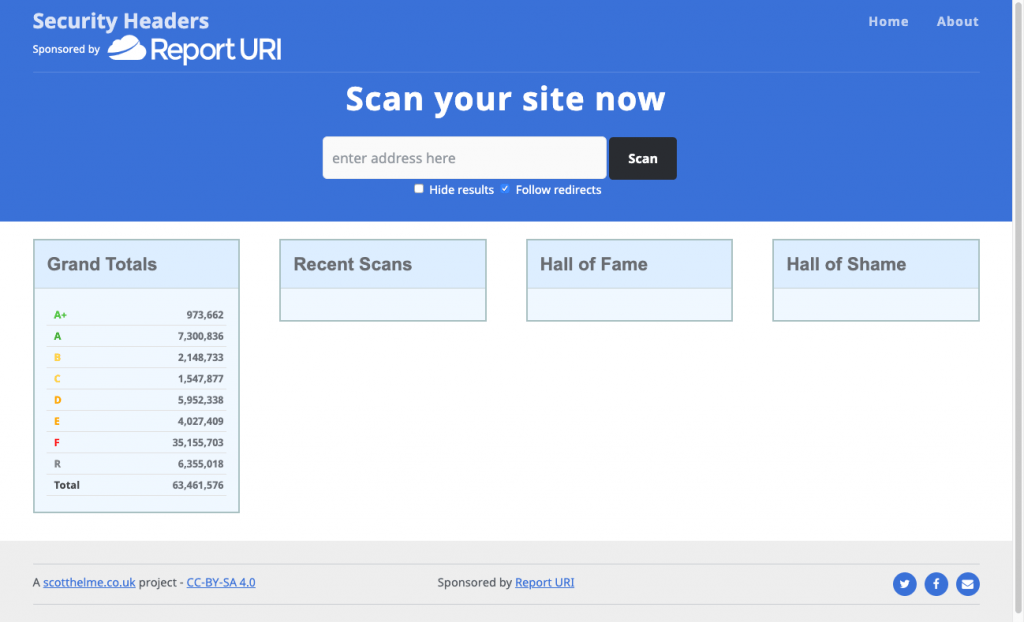
Task: Click the Recent Scans panel header
Action: tap(352, 264)
